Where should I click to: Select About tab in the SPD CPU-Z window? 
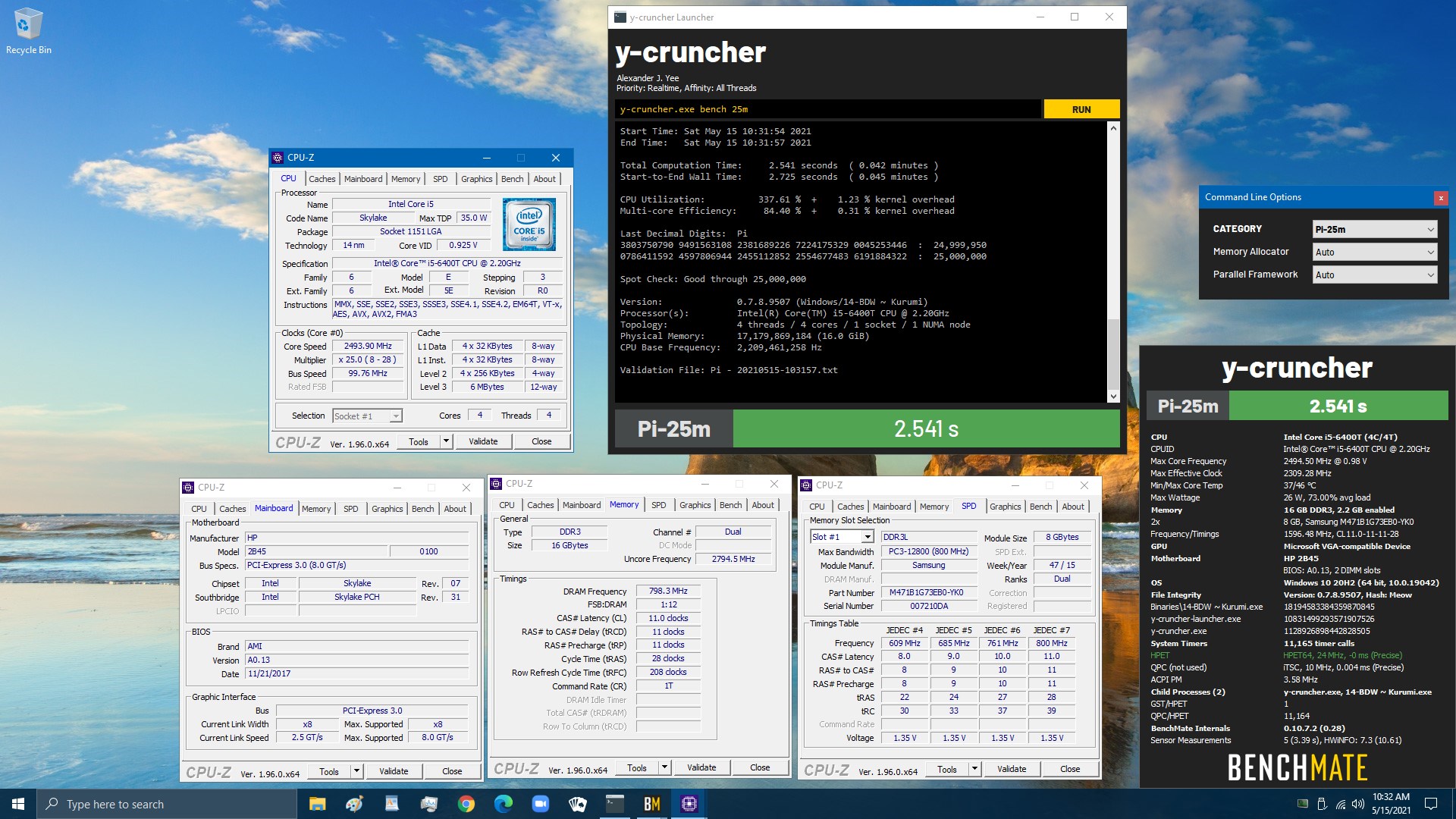tap(1072, 507)
